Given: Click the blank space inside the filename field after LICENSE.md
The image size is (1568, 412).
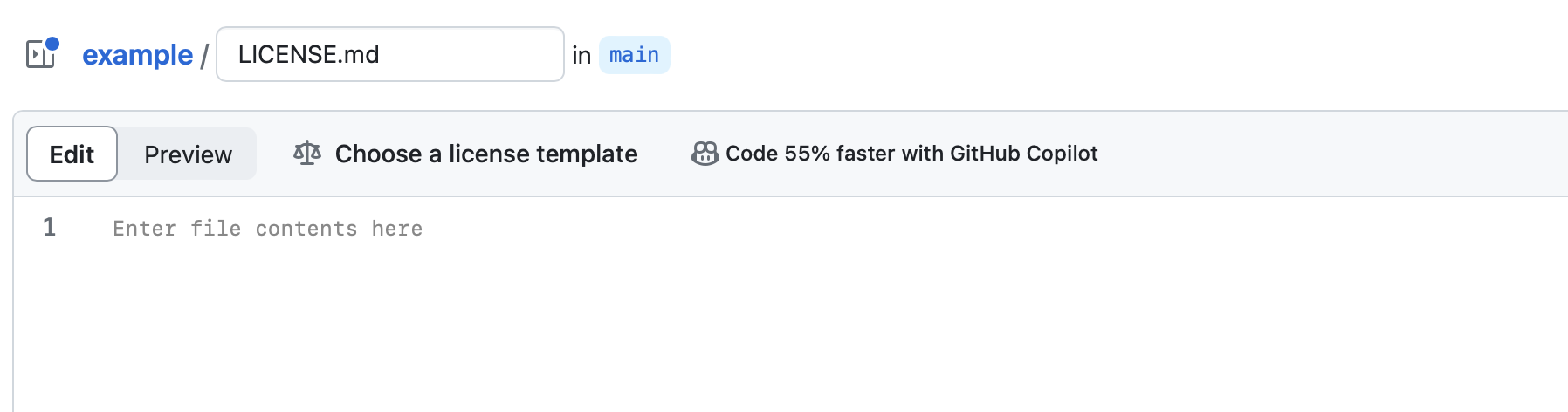Looking at the screenshot, I should (471, 54).
